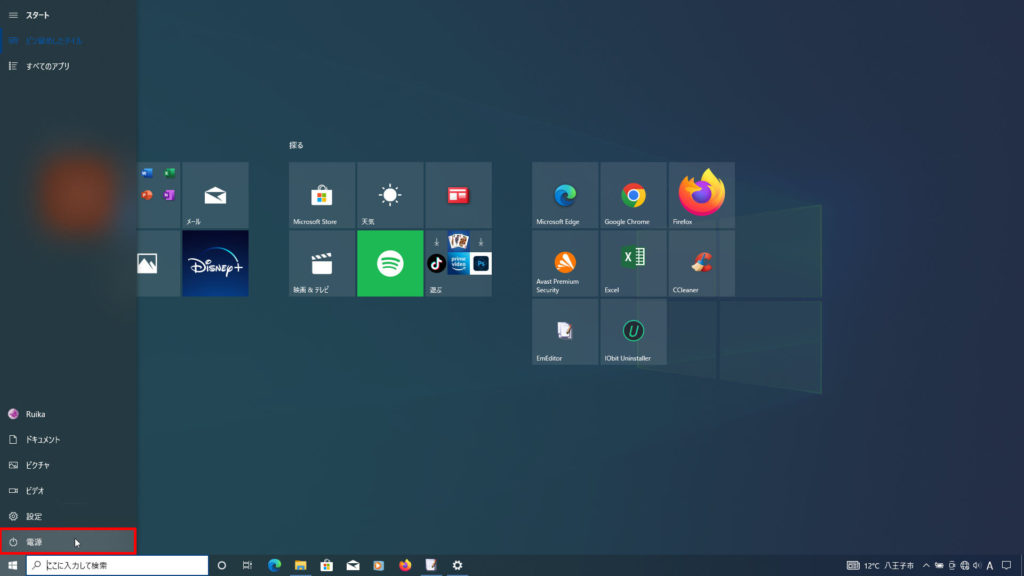Expand the 遊ぶ app folder tile

tap(458, 263)
